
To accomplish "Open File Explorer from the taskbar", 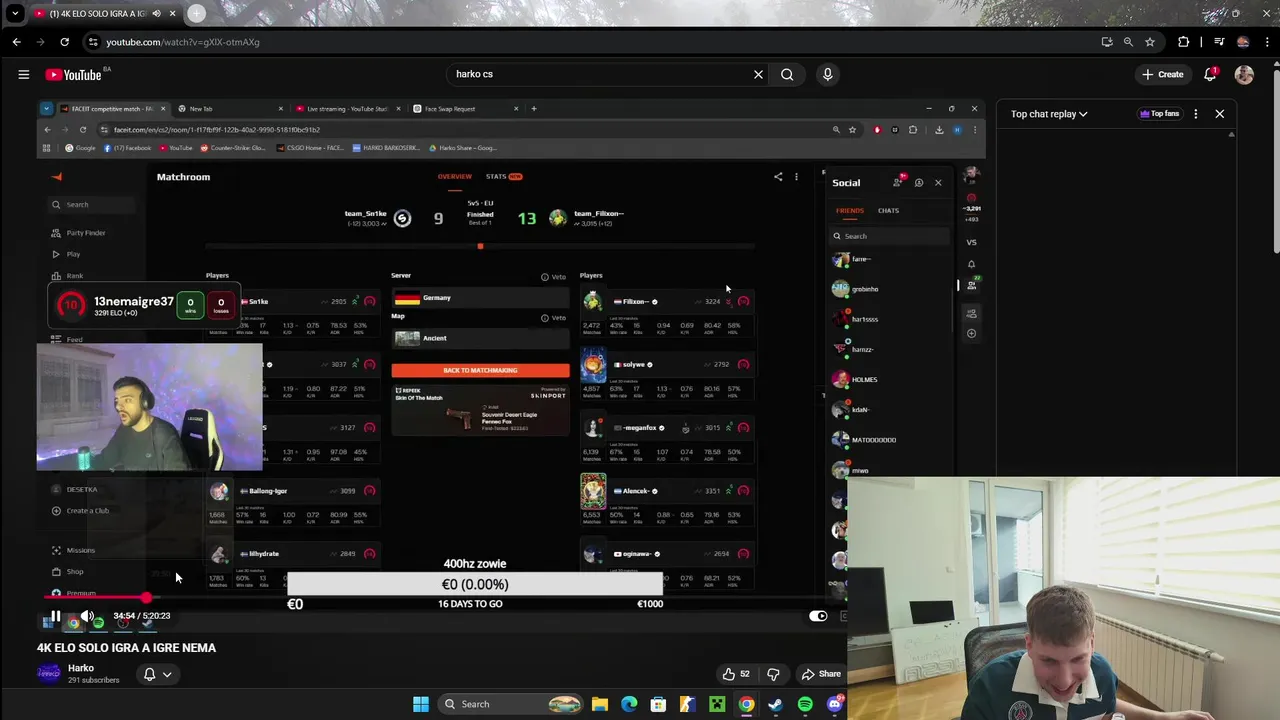I will [x=599, y=704].
